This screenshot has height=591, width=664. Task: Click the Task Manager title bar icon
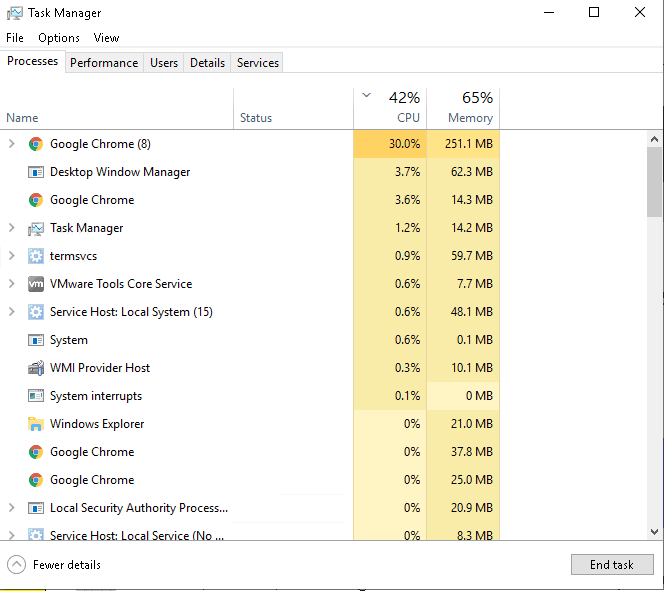[x=15, y=13]
